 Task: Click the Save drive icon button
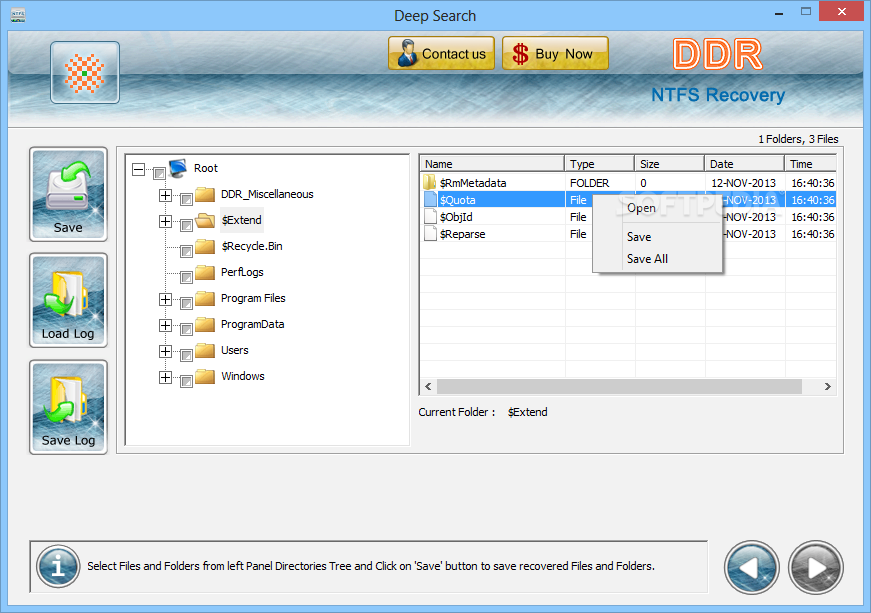click(68, 194)
